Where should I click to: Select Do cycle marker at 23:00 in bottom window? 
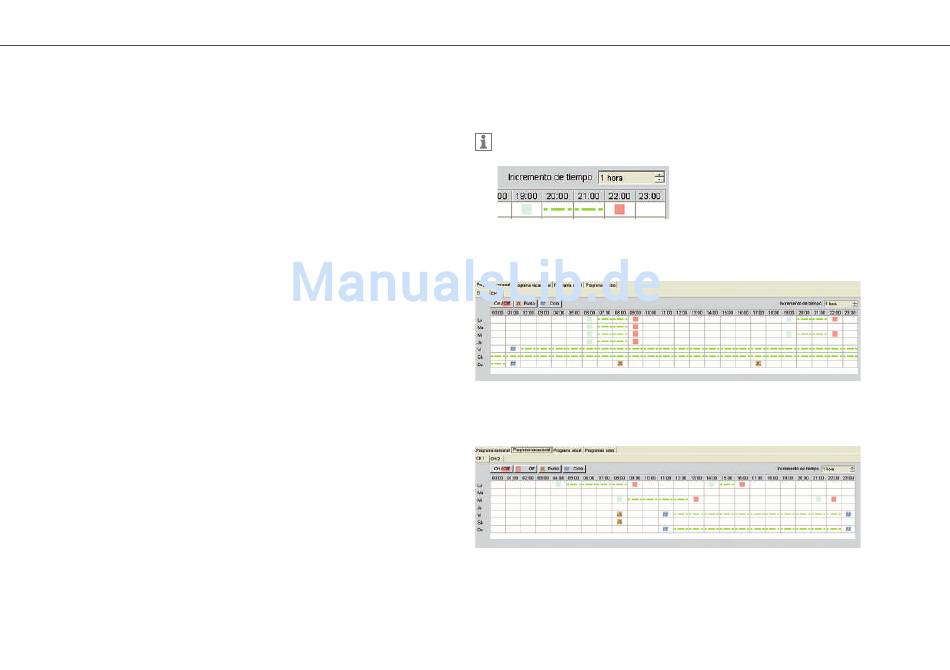point(848,529)
